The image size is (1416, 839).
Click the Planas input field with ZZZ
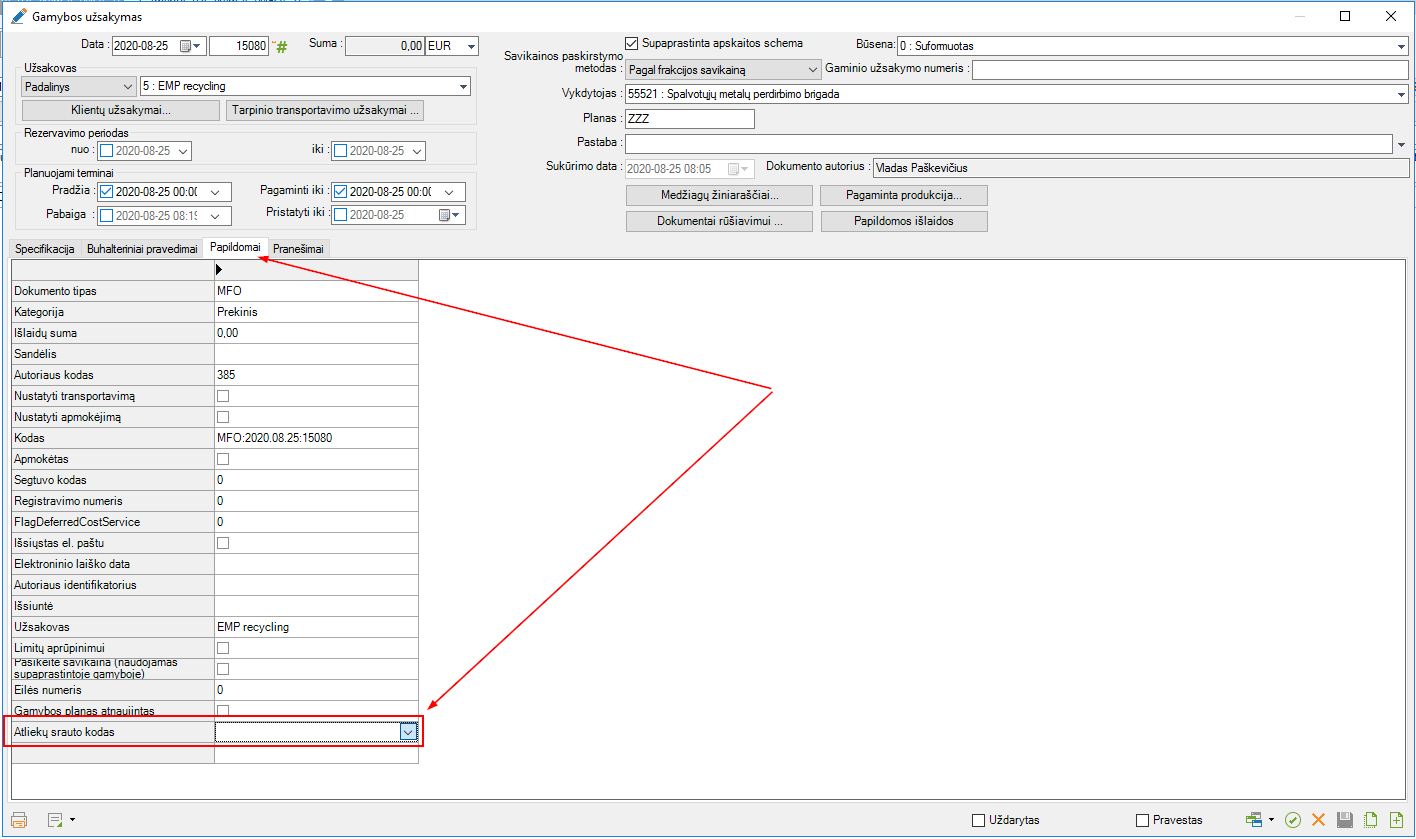689,118
